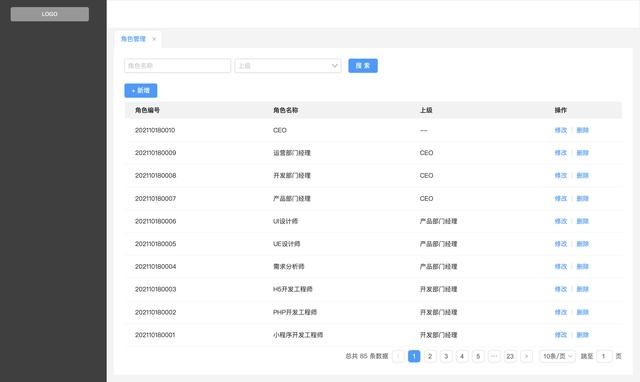Select page 5 in the pagination

478,356
